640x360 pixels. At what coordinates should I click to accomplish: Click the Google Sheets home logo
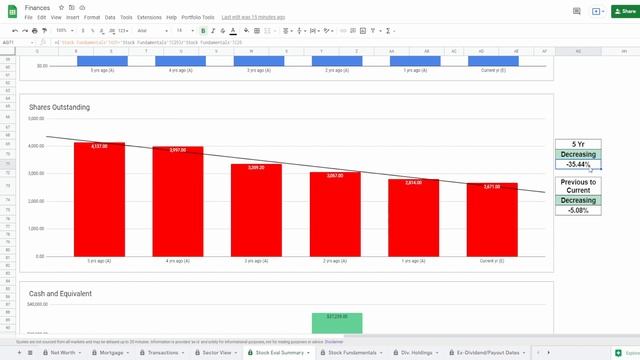point(12,11)
